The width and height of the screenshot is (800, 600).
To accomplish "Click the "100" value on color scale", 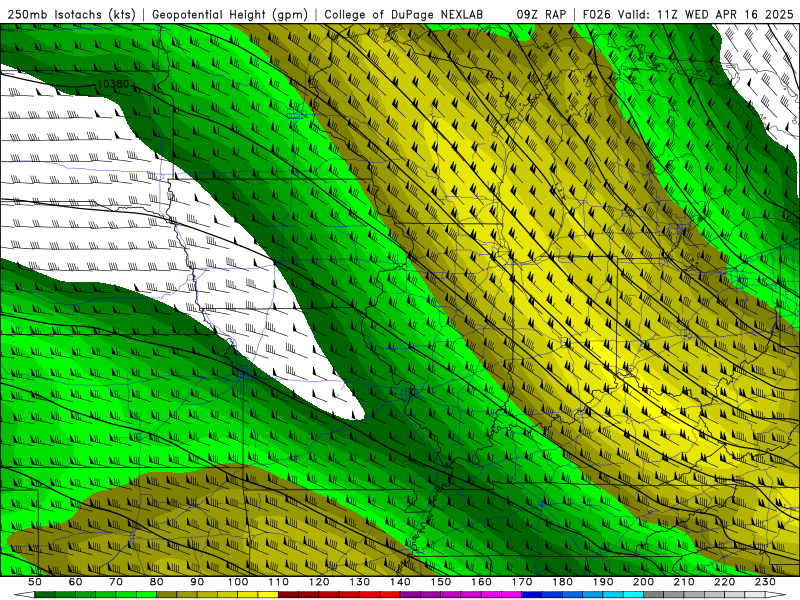I will [x=238, y=582].
